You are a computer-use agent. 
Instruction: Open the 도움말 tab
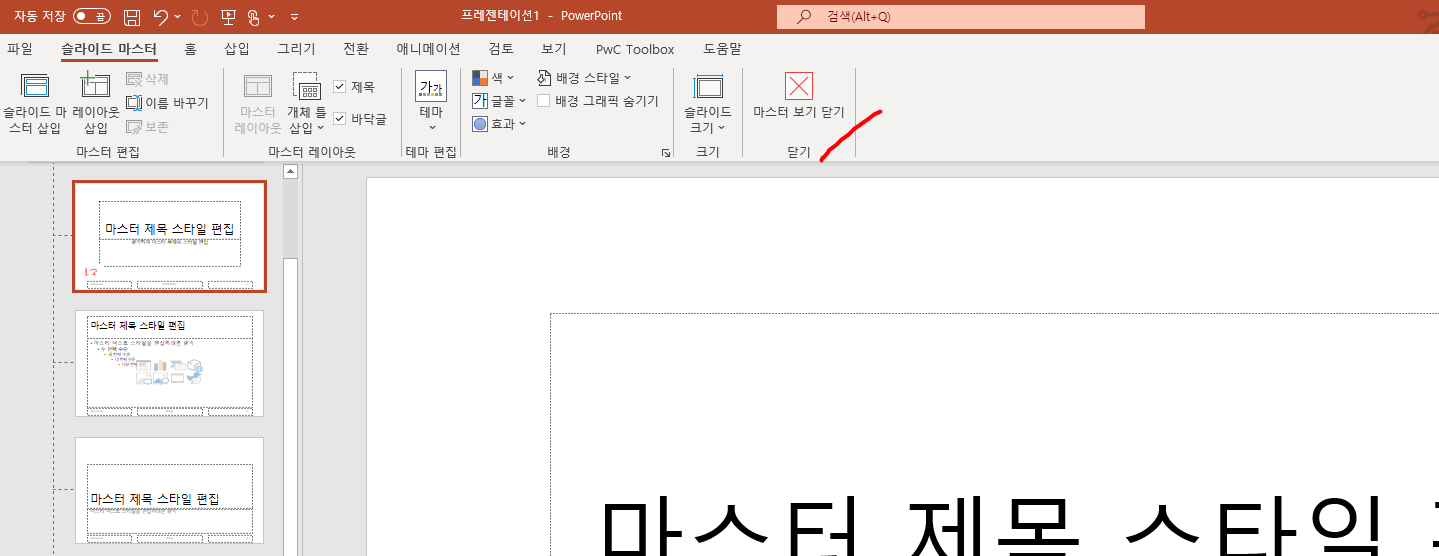[x=722, y=49]
